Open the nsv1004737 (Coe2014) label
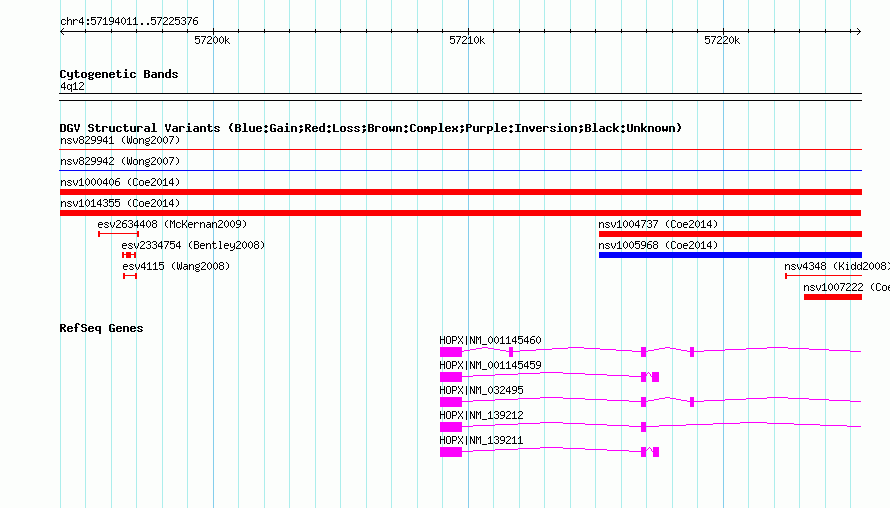Image resolution: width=890 pixels, height=508 pixels. pyautogui.click(x=658, y=224)
